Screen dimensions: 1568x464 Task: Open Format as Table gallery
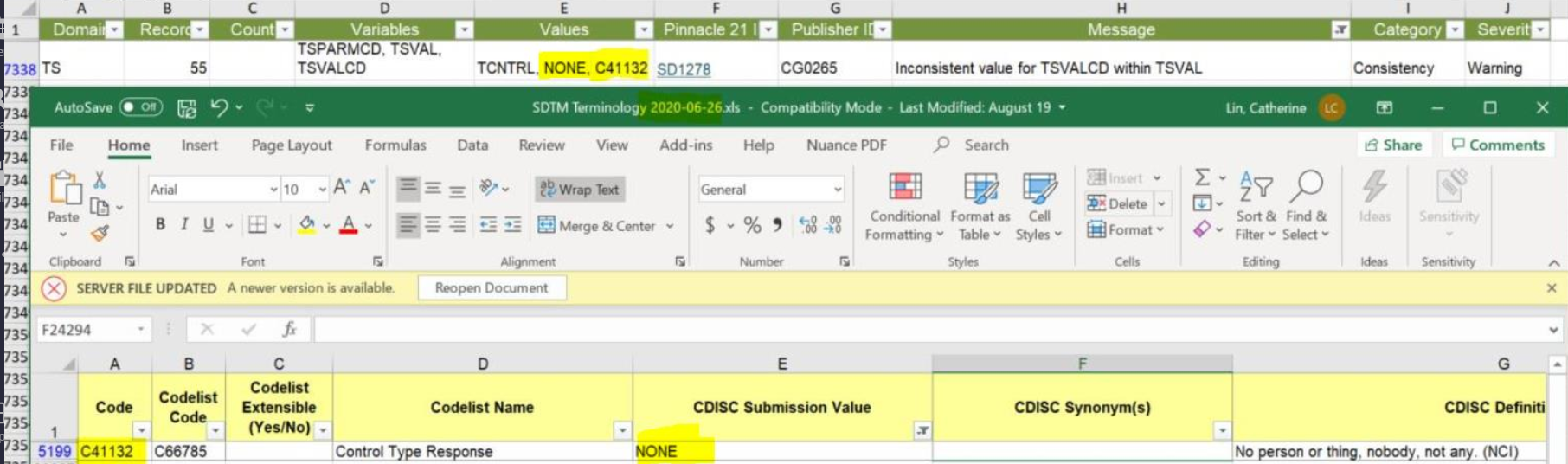click(x=980, y=208)
